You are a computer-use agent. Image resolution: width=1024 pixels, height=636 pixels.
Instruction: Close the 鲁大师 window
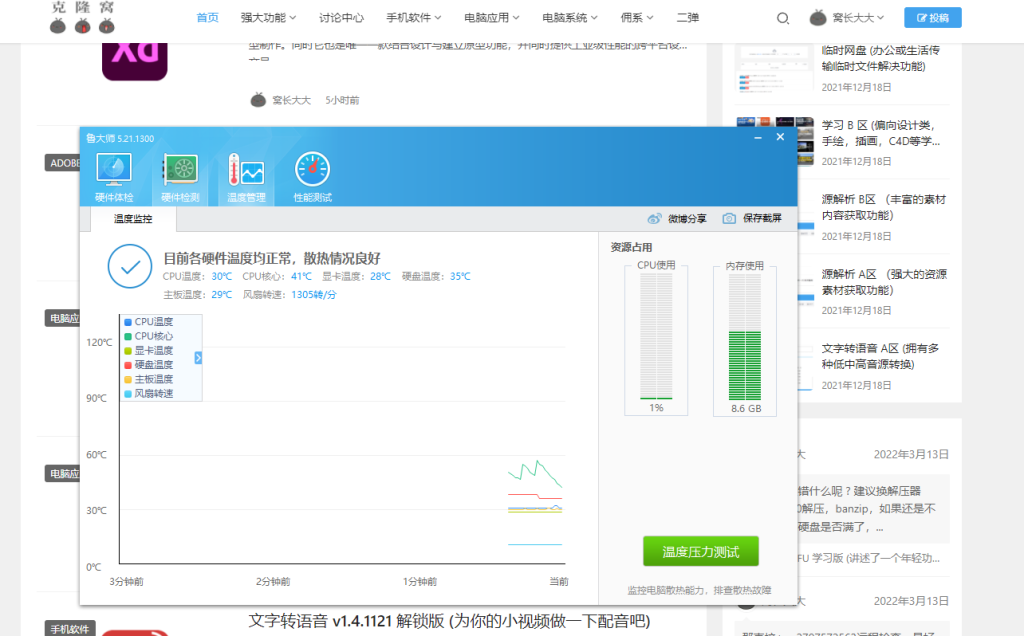pos(780,137)
